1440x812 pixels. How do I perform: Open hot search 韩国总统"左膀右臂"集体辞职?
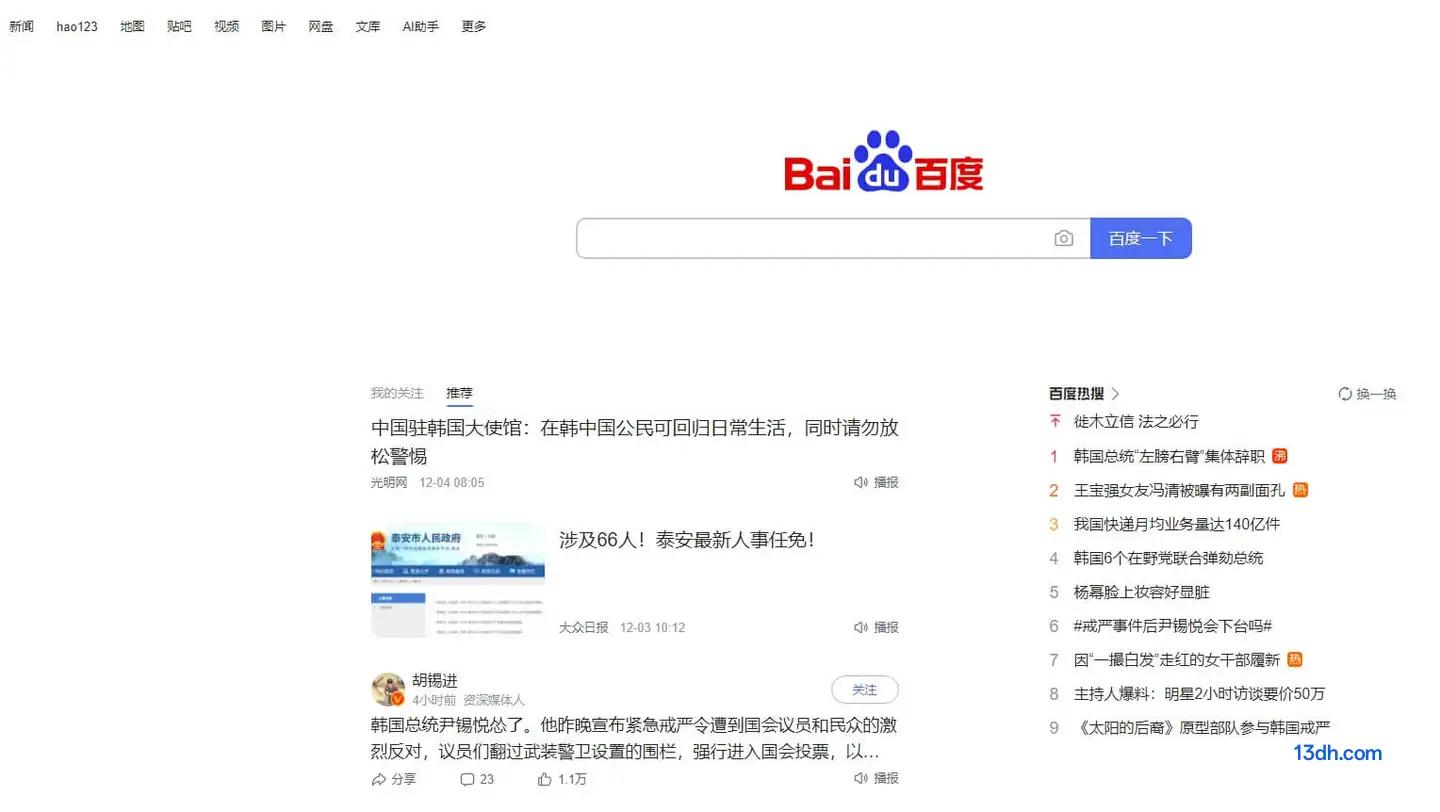1170,456
